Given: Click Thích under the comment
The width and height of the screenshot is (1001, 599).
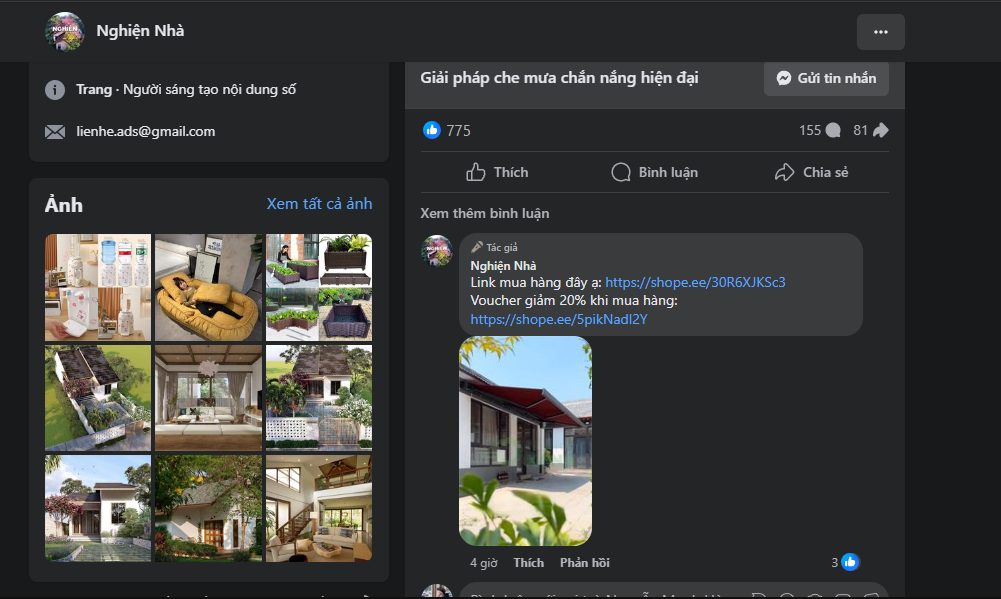Looking at the screenshot, I should click(x=529, y=563).
